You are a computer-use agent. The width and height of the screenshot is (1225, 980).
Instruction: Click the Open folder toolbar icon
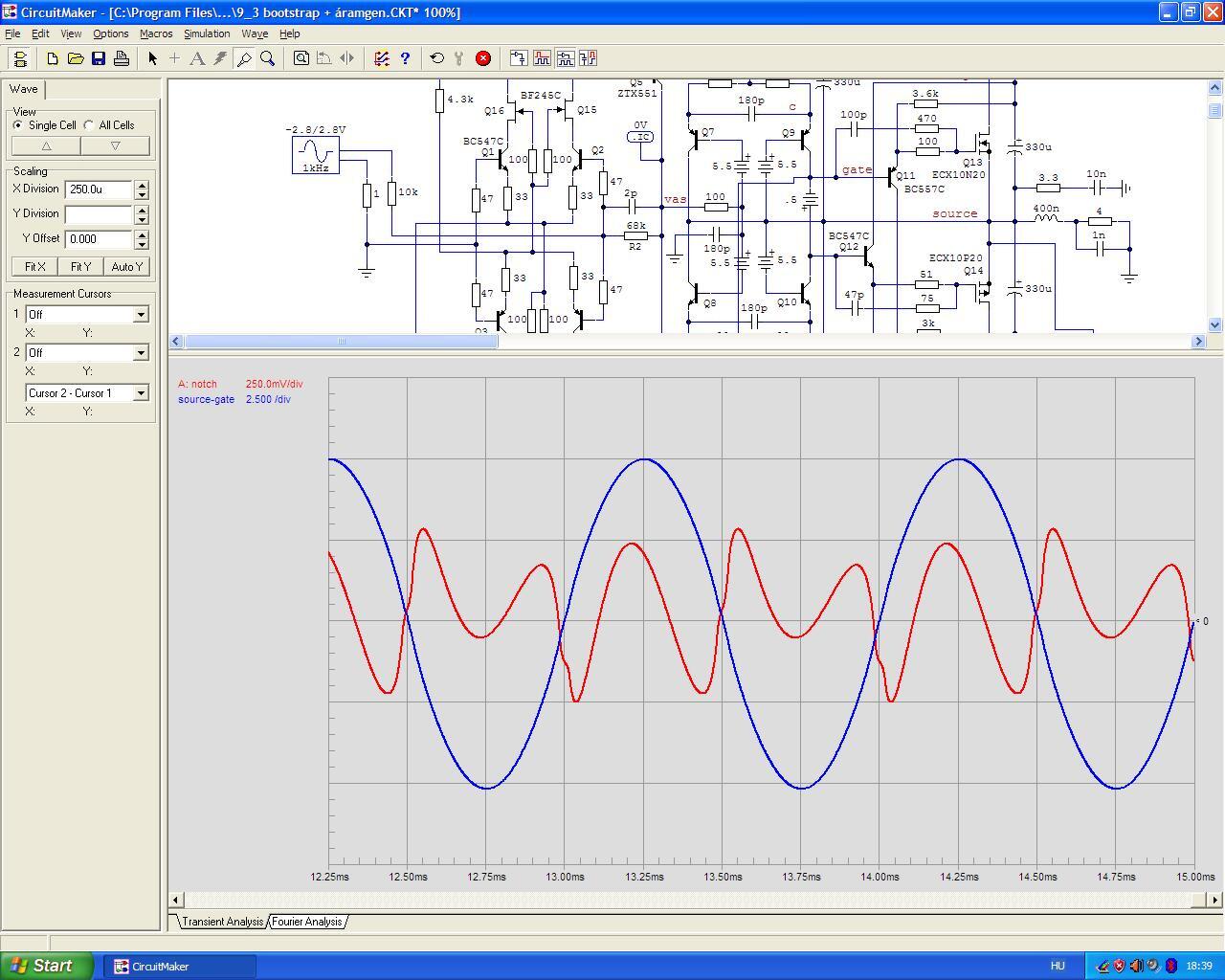pos(76,58)
